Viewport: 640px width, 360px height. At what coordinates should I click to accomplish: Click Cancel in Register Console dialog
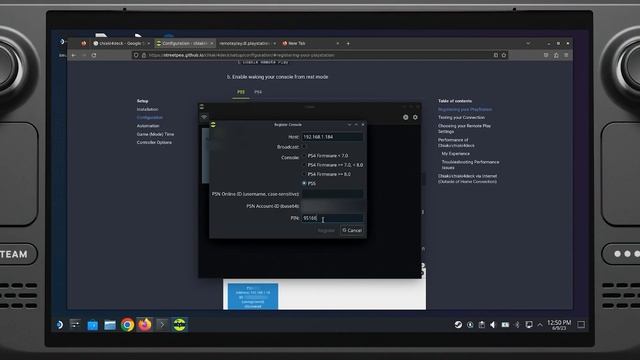point(352,230)
